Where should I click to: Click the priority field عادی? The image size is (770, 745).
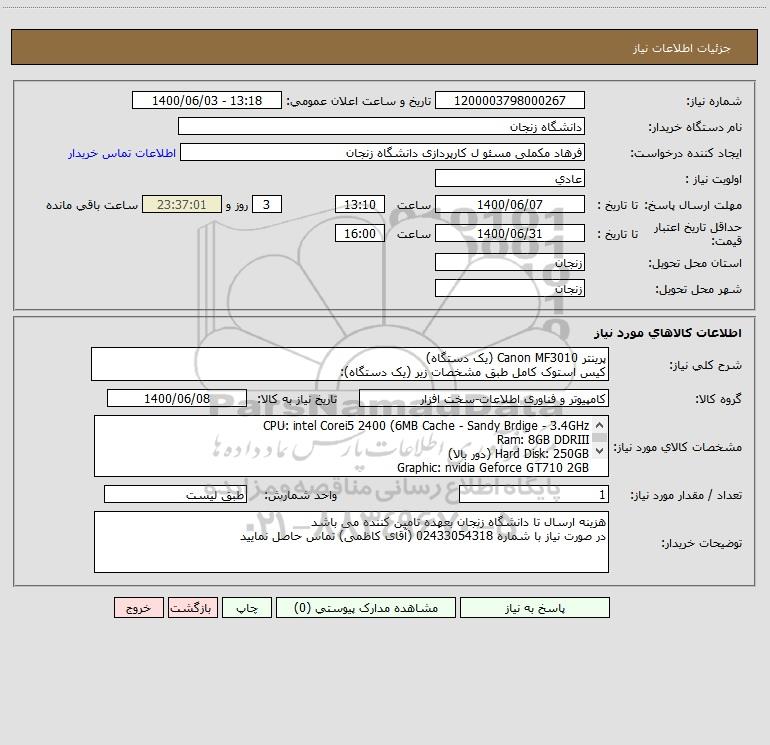coord(510,179)
